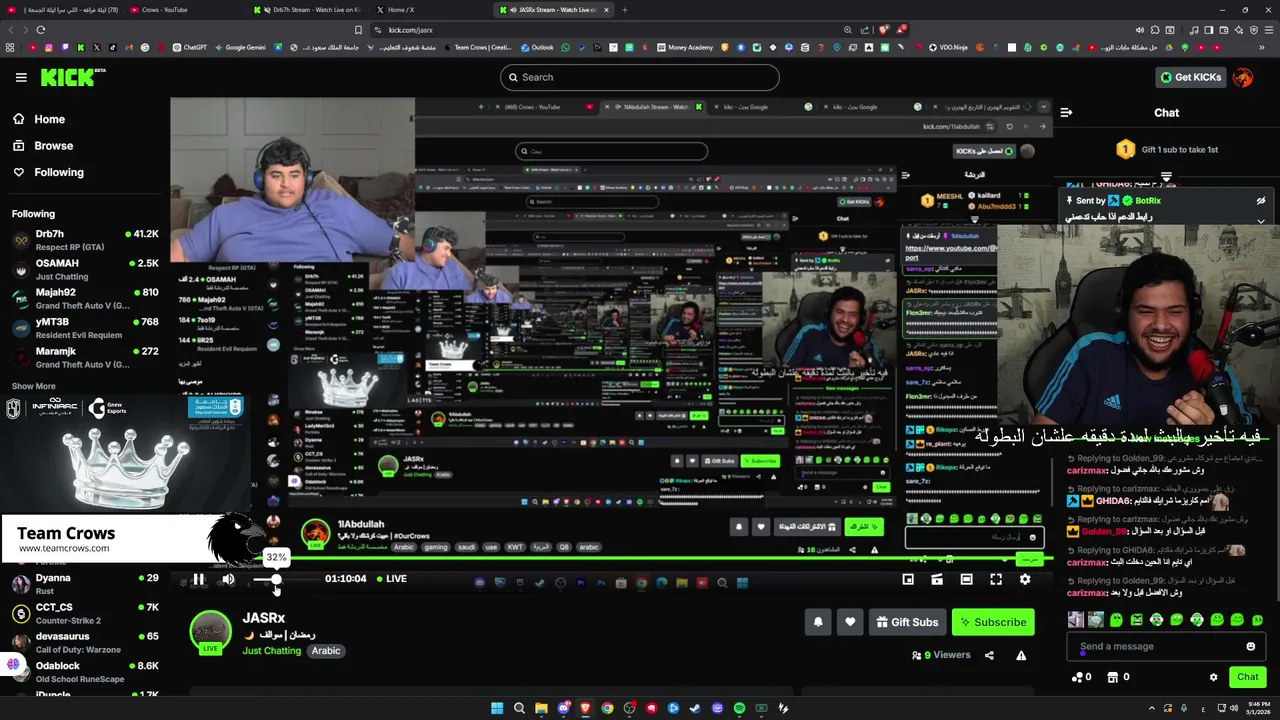
Task: Open Odablock recommended channel
Action: (x=85, y=671)
